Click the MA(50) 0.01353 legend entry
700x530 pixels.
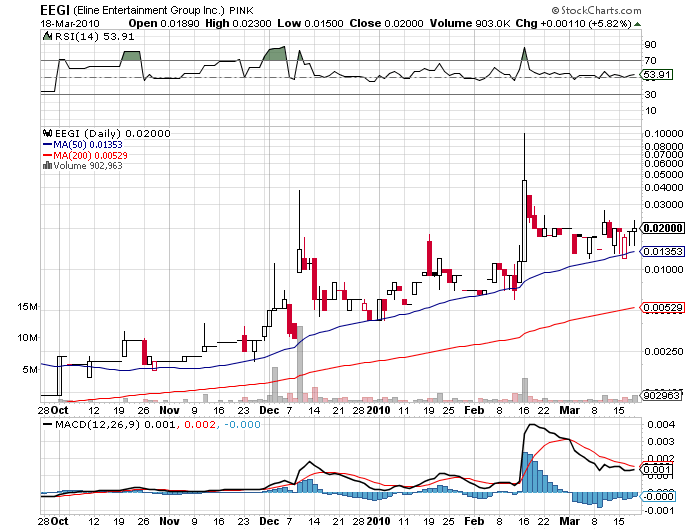(x=88, y=144)
